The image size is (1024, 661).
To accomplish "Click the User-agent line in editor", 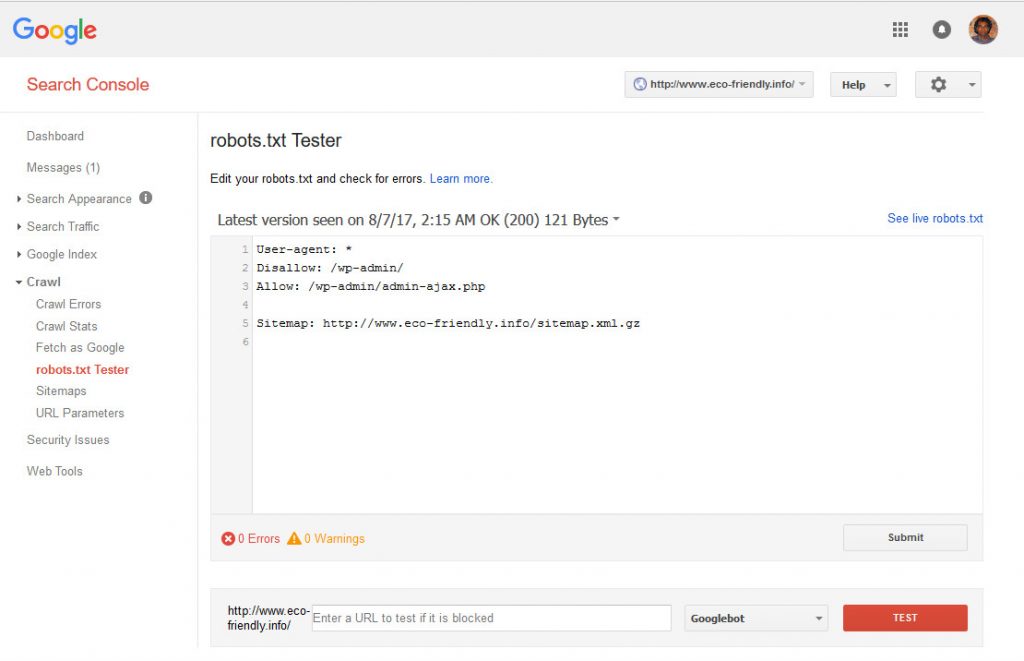I will pos(304,250).
